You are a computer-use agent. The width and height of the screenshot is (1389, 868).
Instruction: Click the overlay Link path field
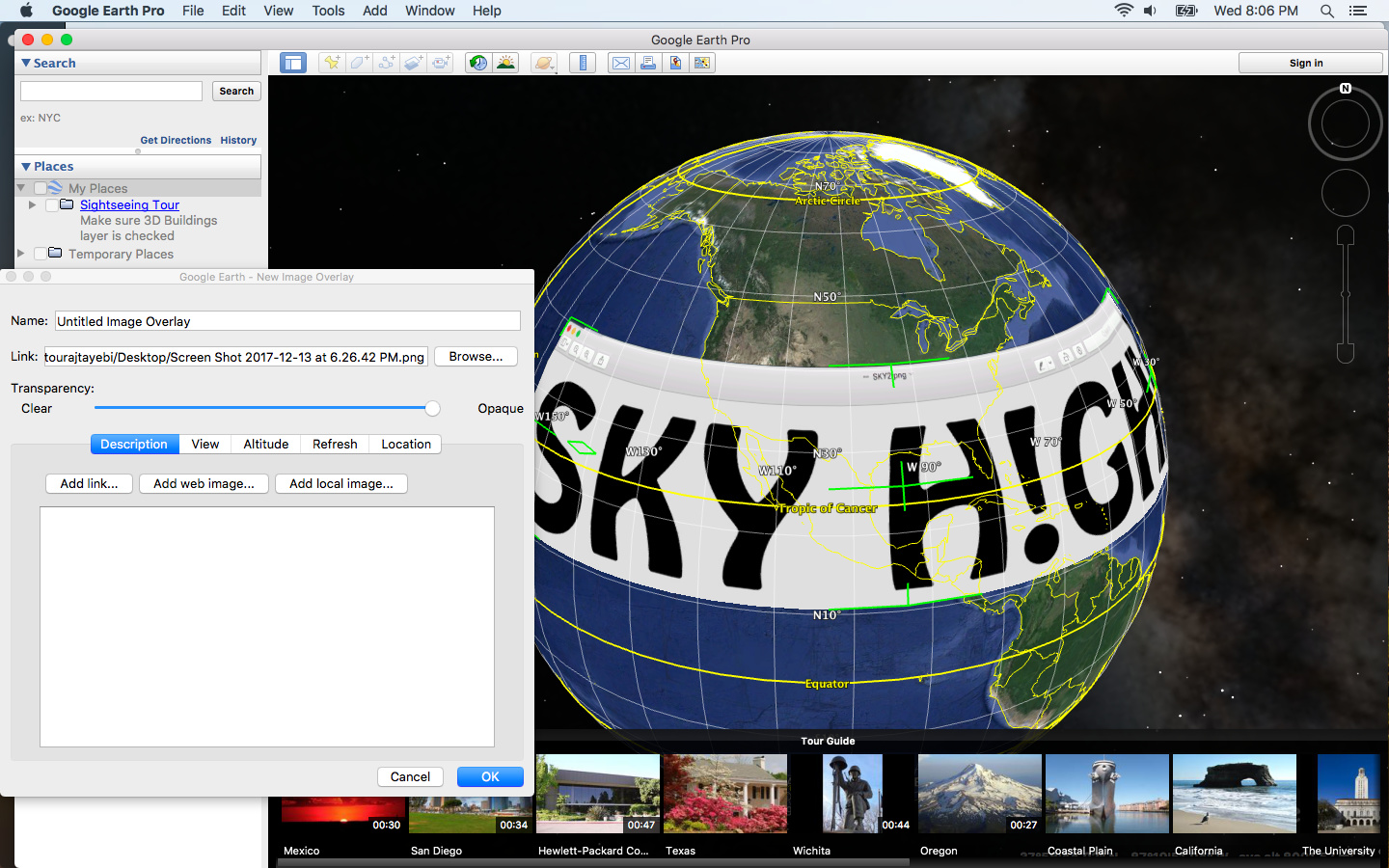click(x=235, y=356)
